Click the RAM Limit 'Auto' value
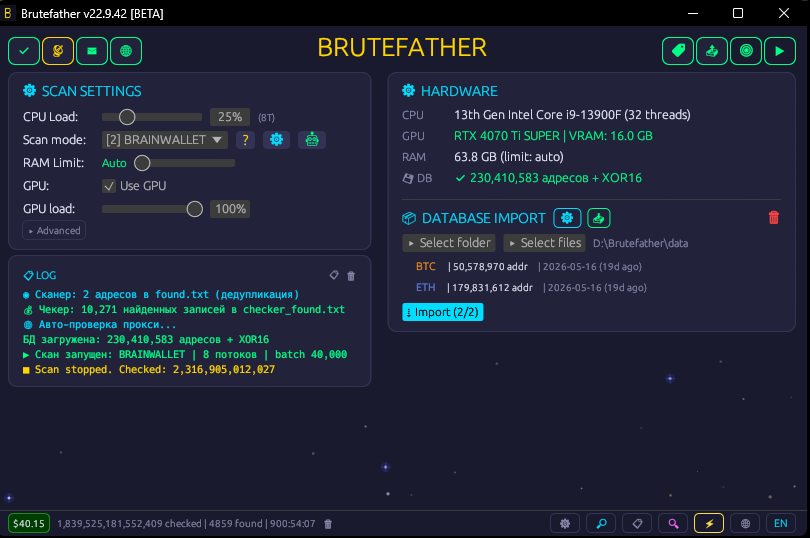 point(114,163)
